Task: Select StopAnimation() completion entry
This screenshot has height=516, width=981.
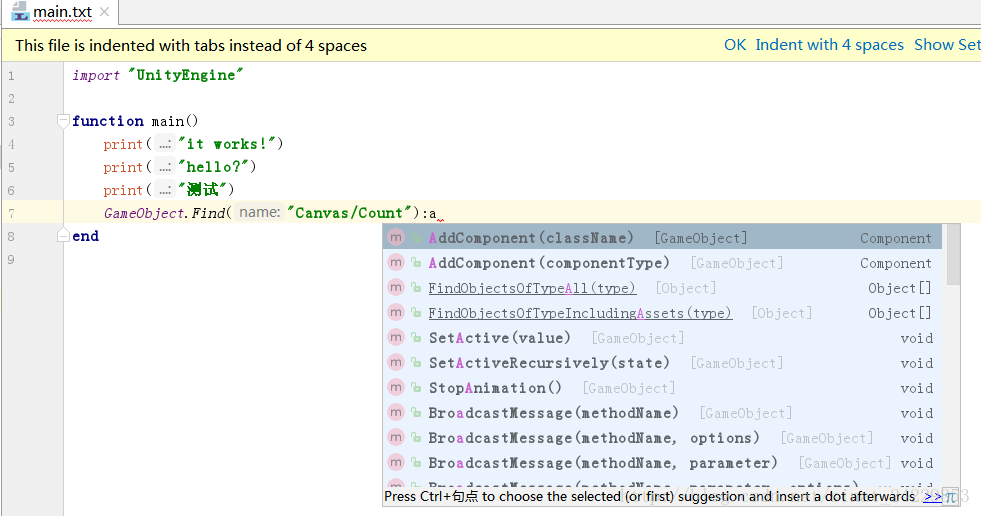Action: coord(662,388)
